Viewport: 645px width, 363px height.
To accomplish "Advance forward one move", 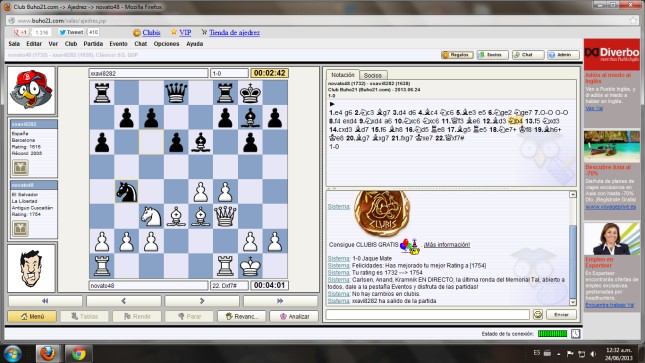I will (202, 301).
